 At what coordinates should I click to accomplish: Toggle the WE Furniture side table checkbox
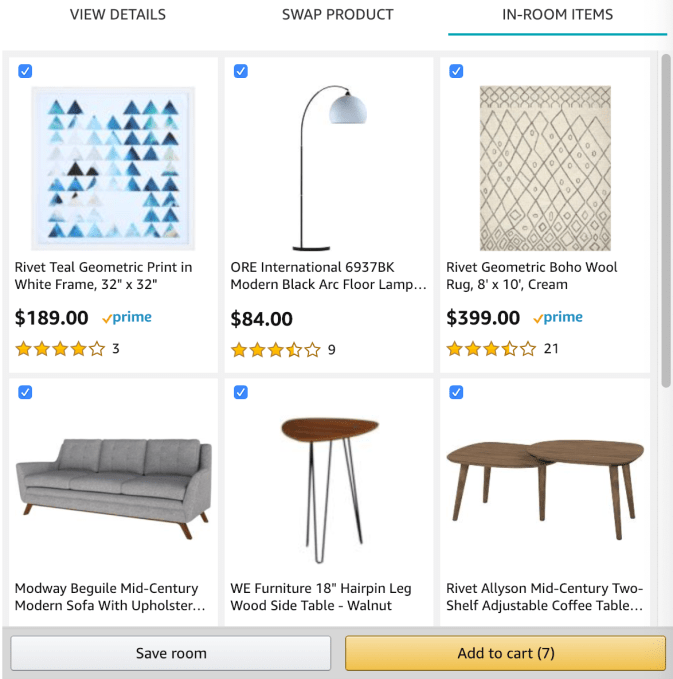tap(241, 392)
